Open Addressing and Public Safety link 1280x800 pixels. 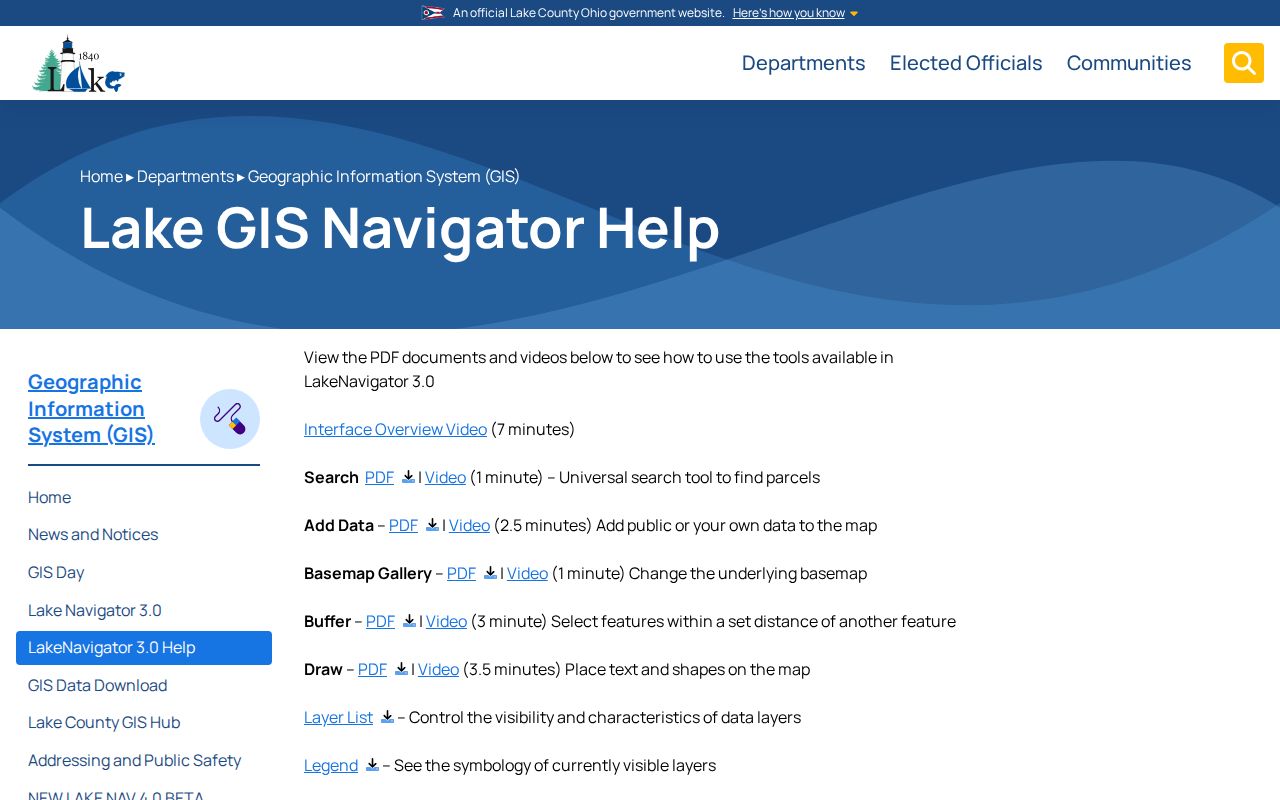point(134,761)
